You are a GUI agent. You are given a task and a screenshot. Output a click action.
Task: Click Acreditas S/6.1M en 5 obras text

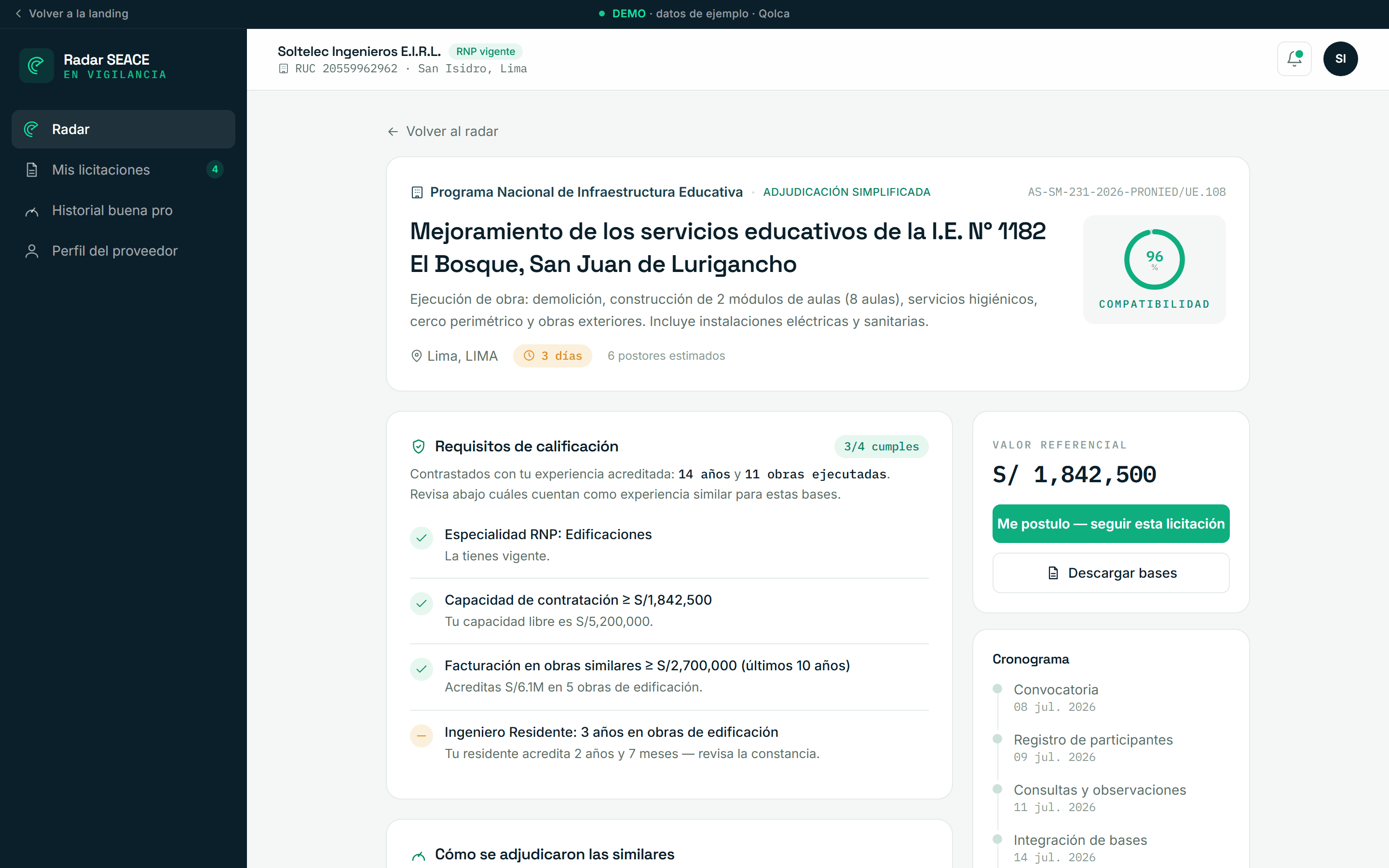coord(573,687)
